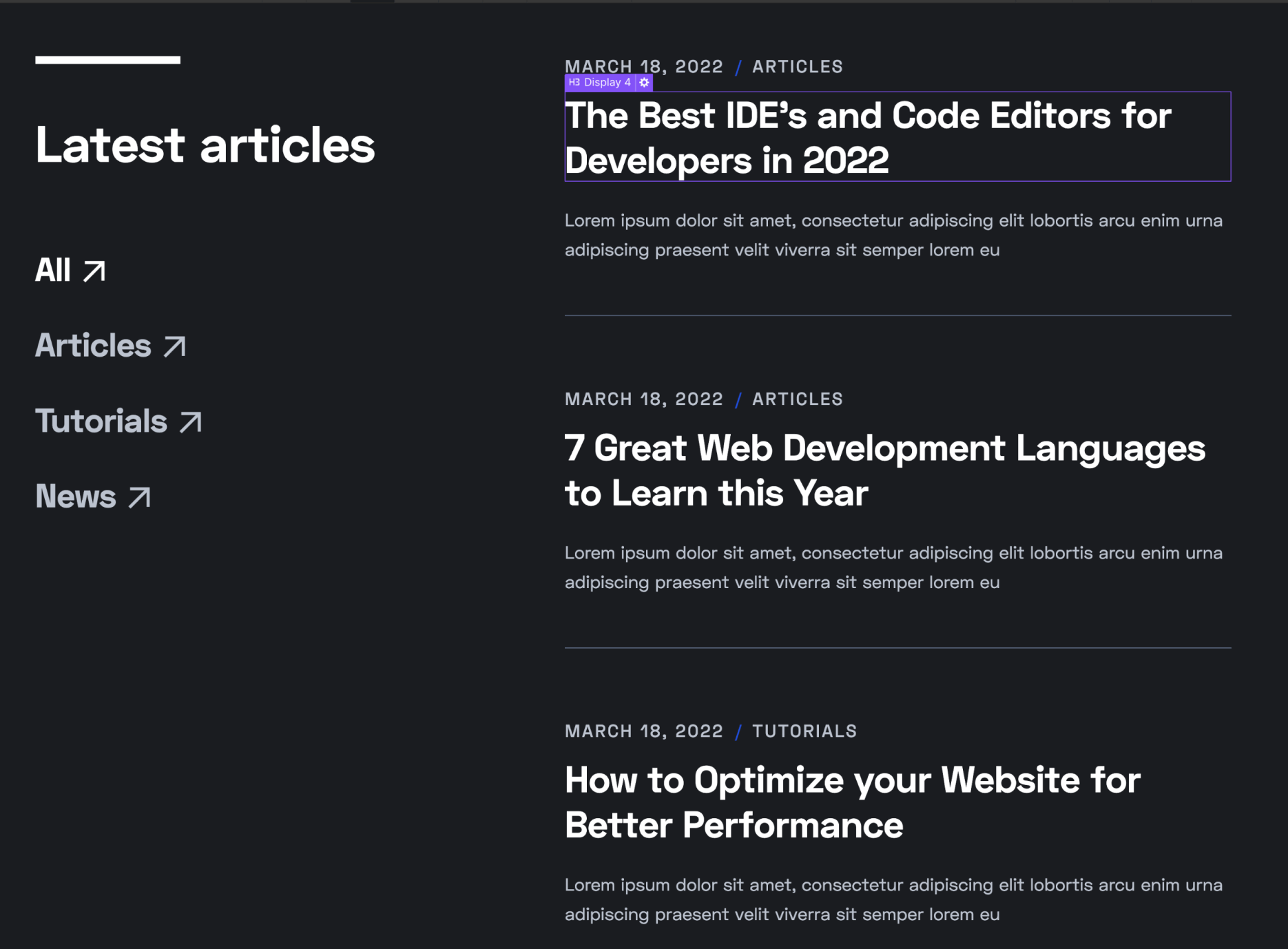Open the Tutorials filter link
This screenshot has height=949, width=1288.
101,421
